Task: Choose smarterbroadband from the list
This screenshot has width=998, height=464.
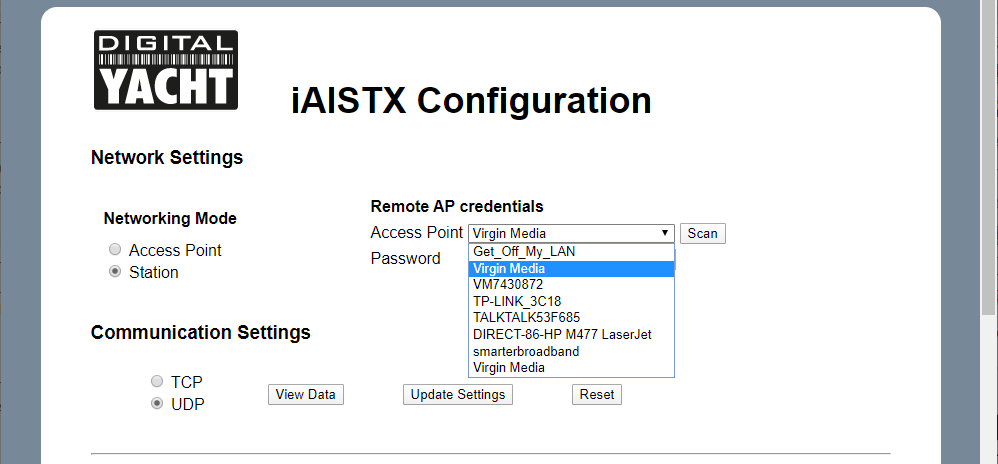Action: coord(526,351)
